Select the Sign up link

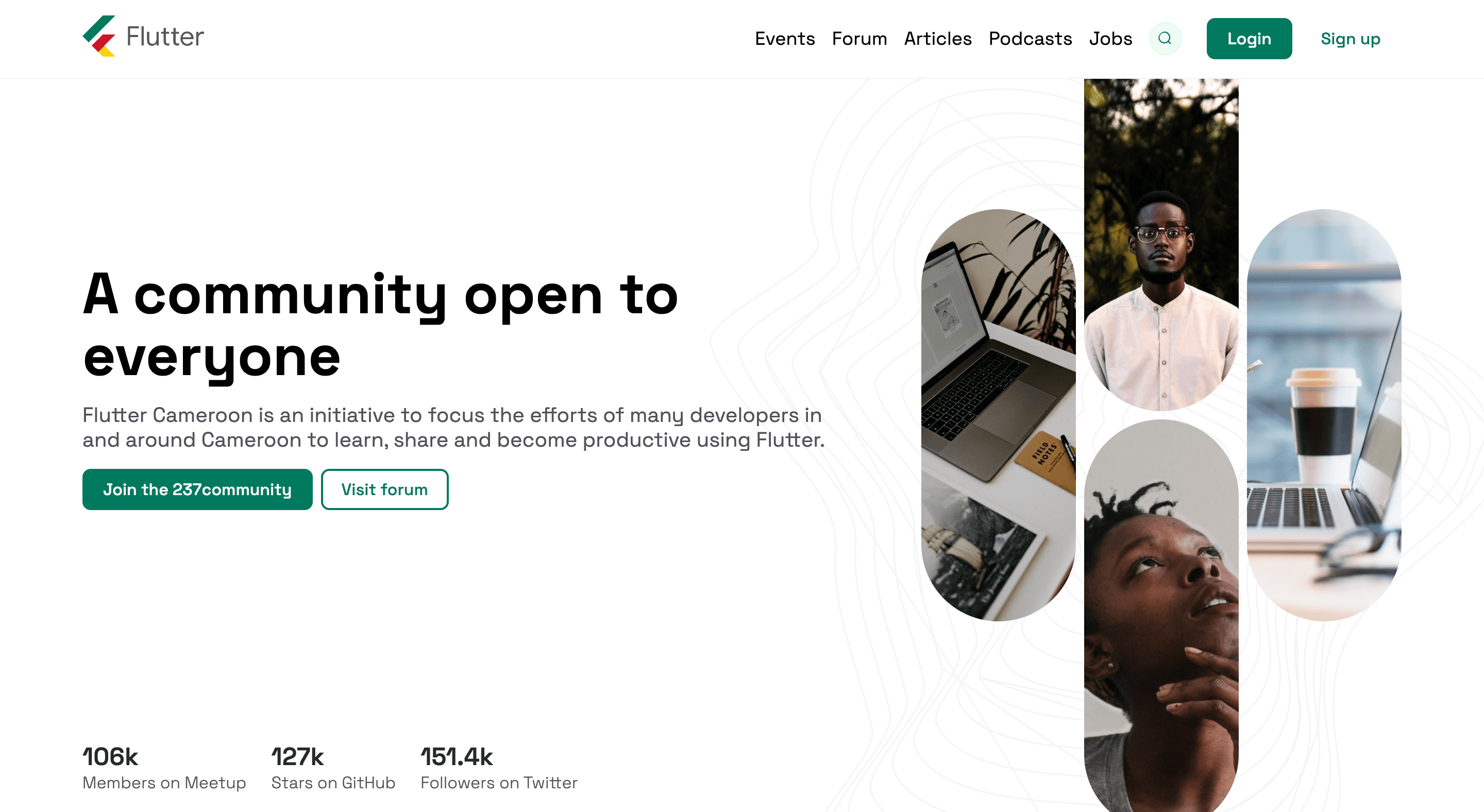pos(1351,39)
